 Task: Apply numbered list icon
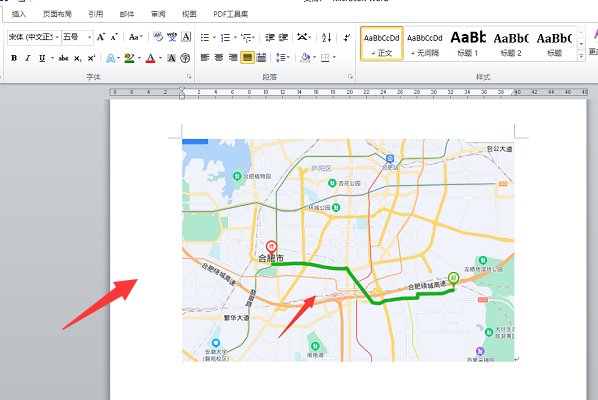click(x=225, y=37)
